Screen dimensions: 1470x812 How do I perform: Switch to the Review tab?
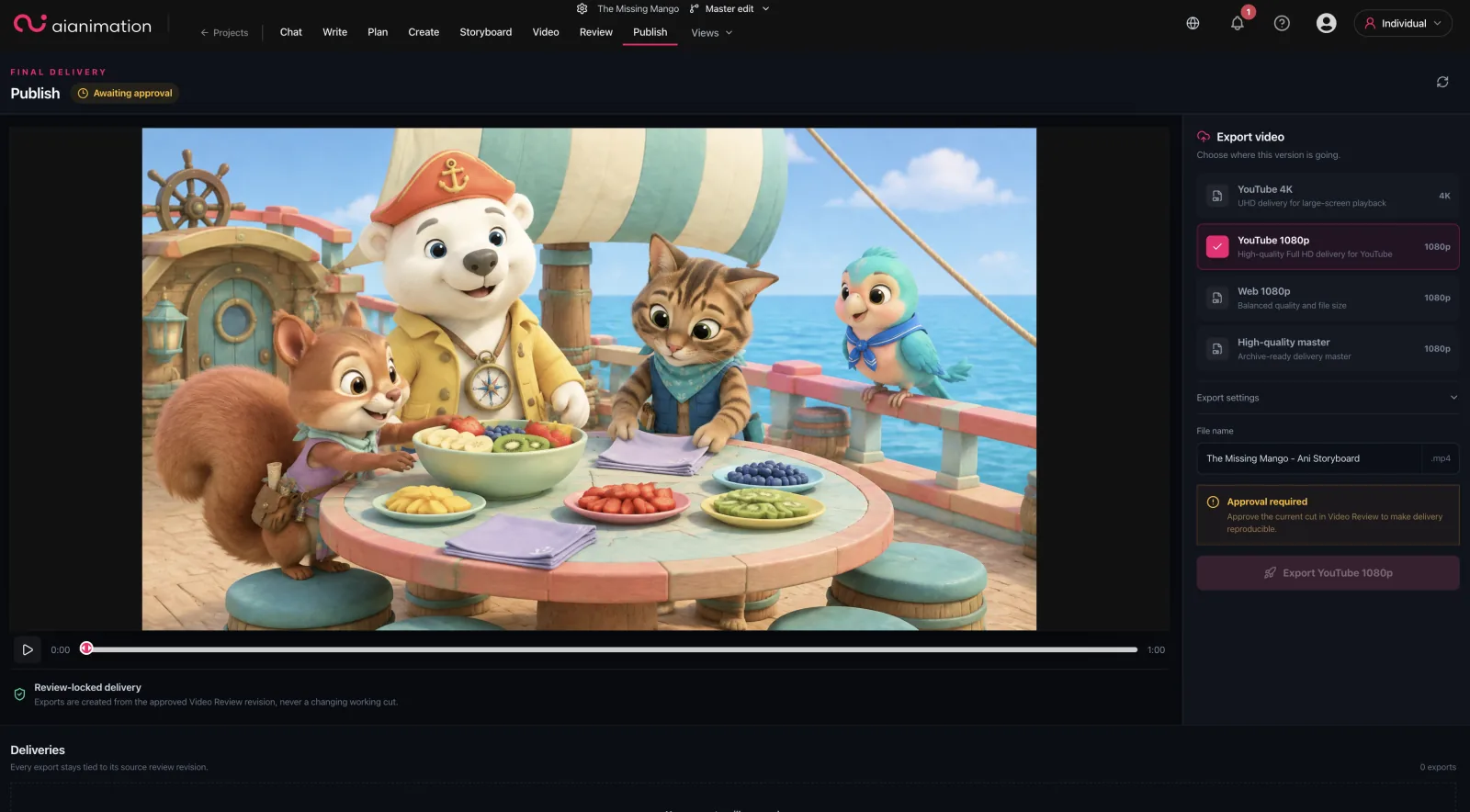coord(596,32)
